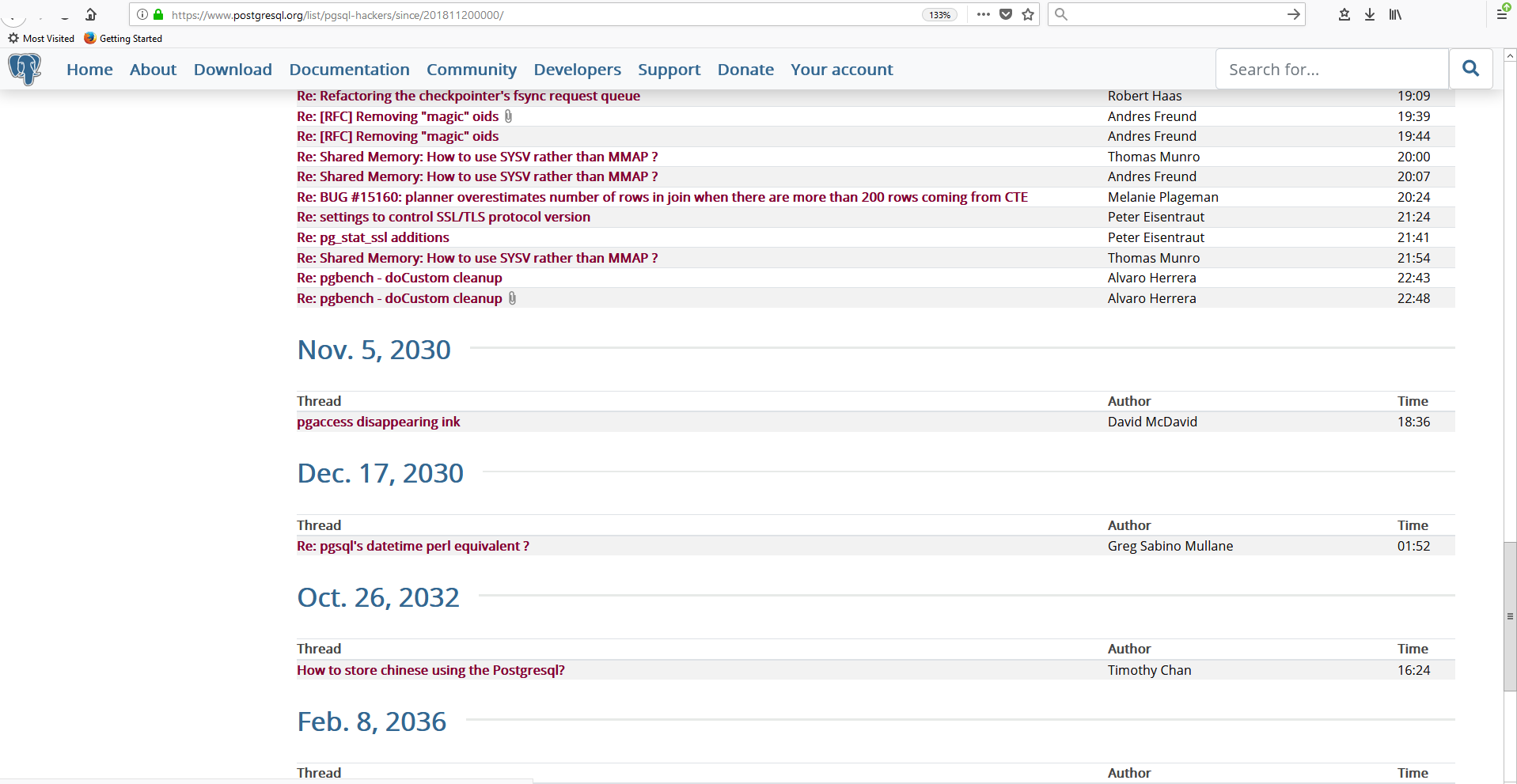The width and height of the screenshot is (1517, 784).
Task: Click the Most Visited bookmarks folder
Action: click(x=41, y=38)
